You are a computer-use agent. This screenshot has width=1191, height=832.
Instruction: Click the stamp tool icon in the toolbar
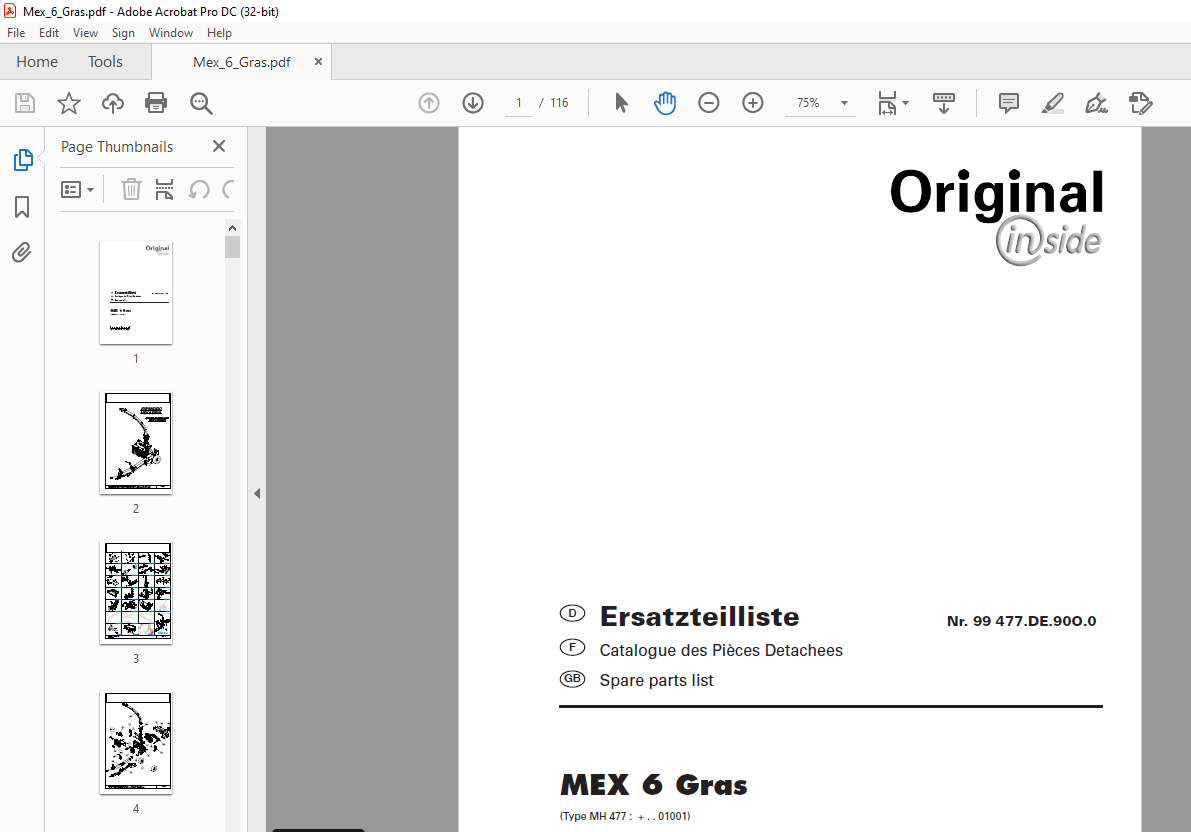coord(1140,103)
